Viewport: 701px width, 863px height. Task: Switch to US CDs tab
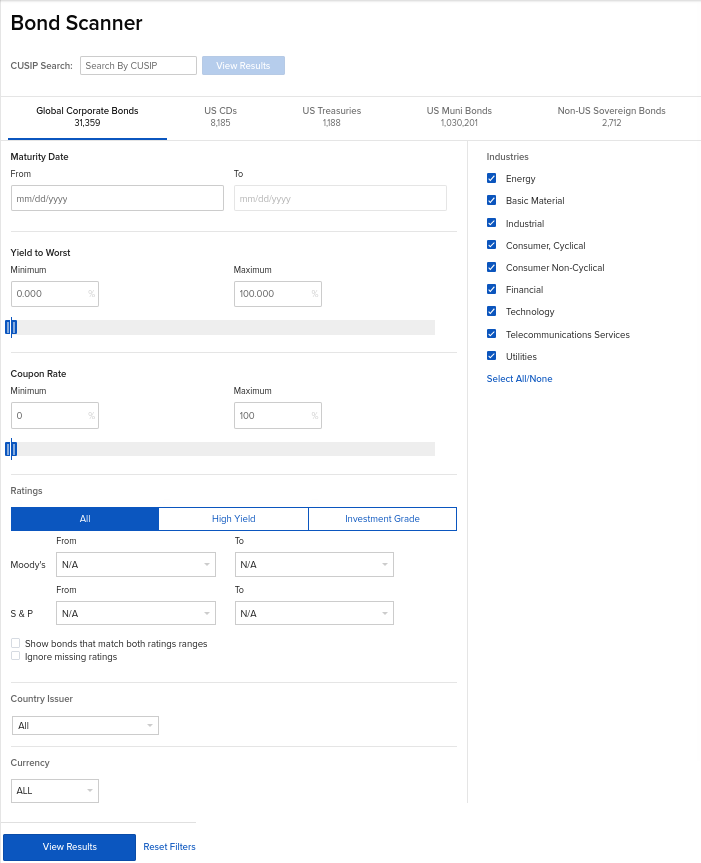(x=220, y=117)
